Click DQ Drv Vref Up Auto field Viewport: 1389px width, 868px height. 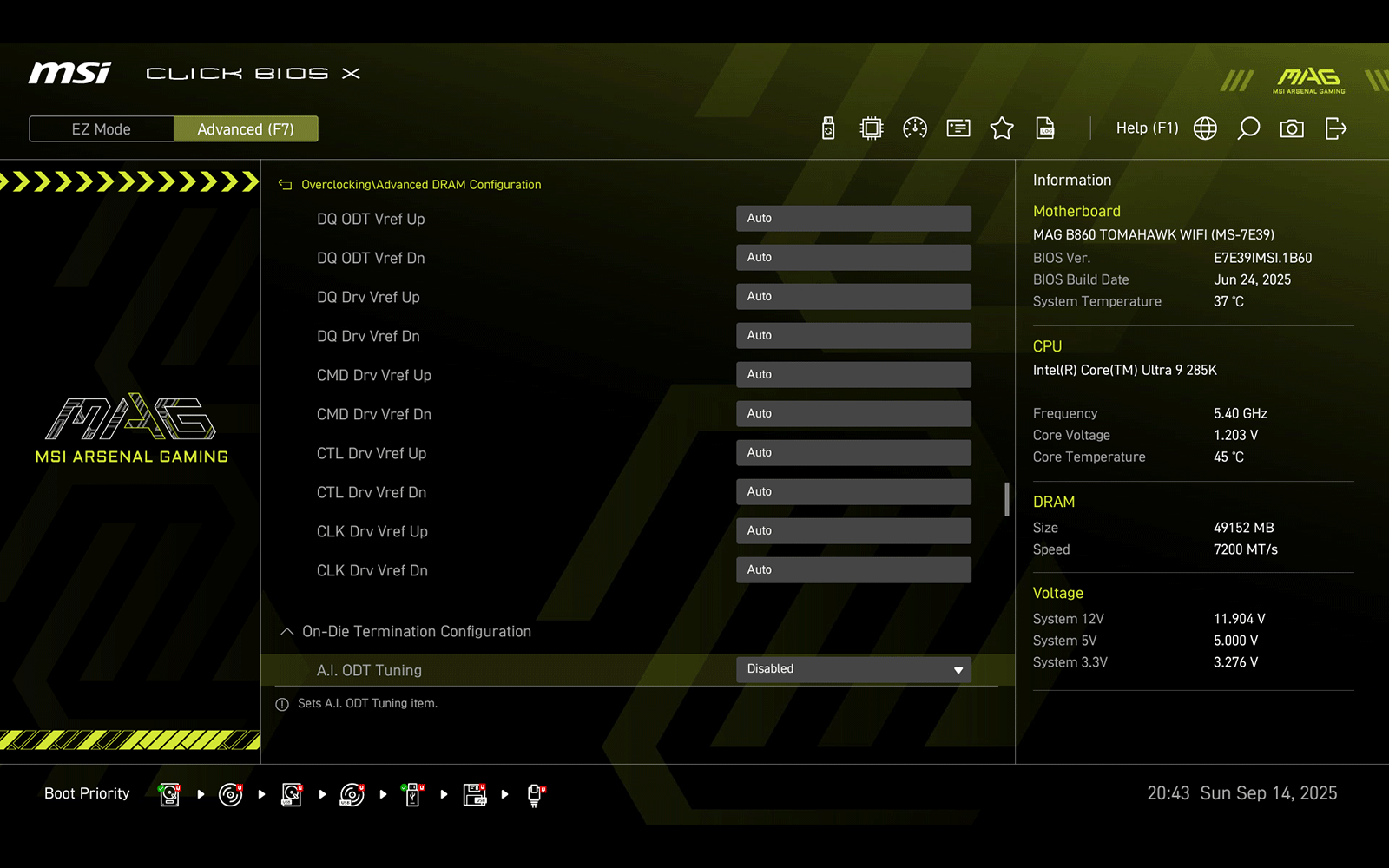tap(853, 297)
